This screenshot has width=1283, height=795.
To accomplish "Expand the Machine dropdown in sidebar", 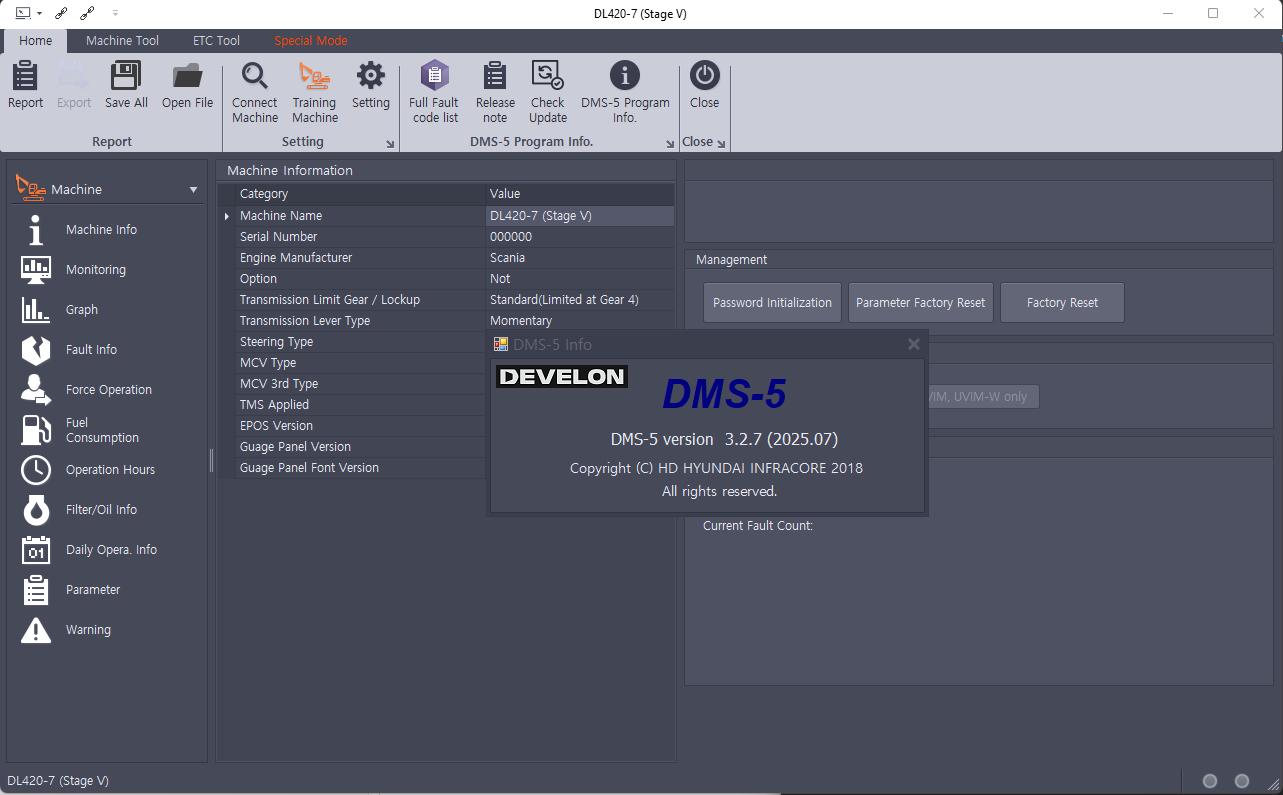I will [193, 190].
